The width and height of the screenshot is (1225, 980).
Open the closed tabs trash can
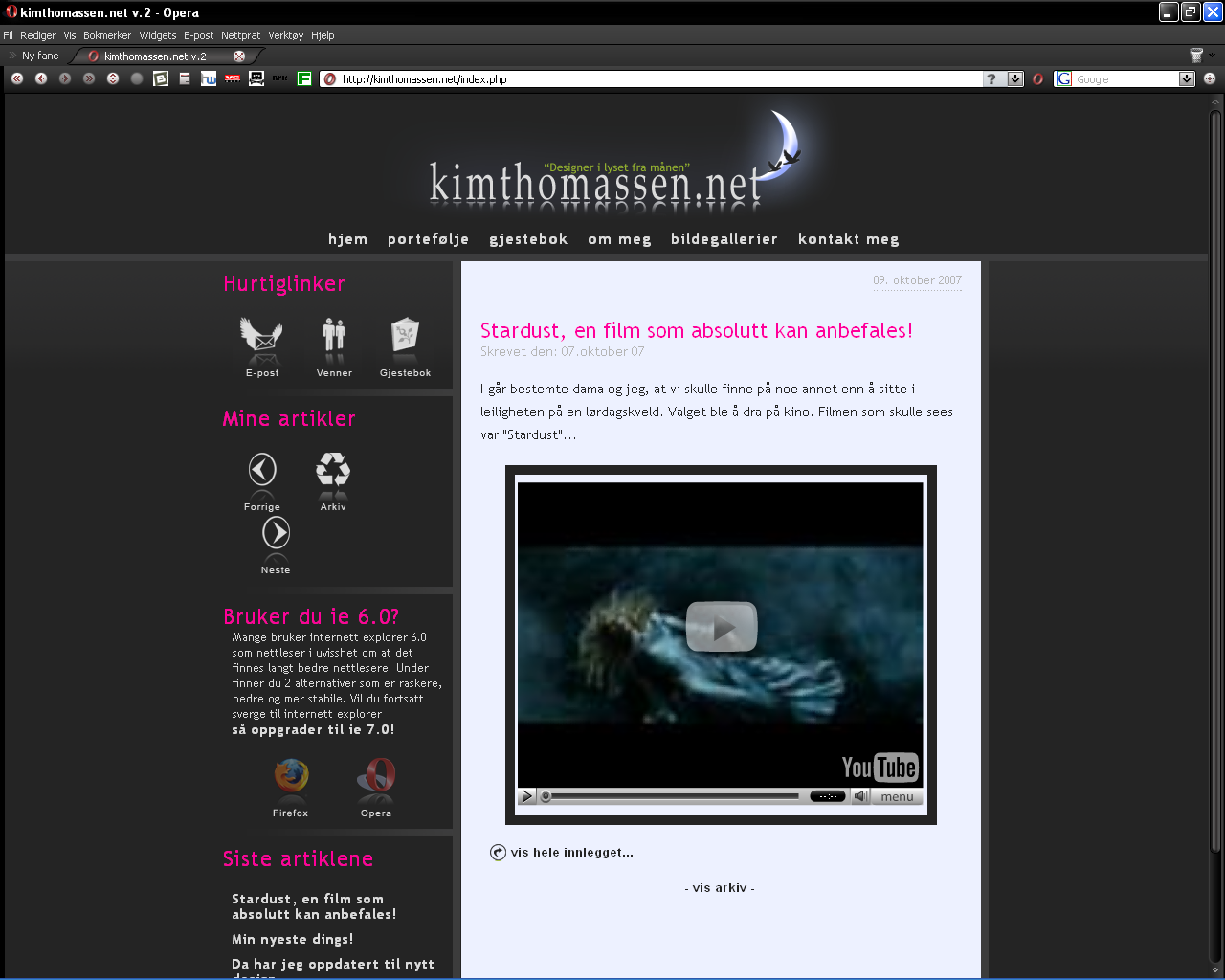point(1195,56)
